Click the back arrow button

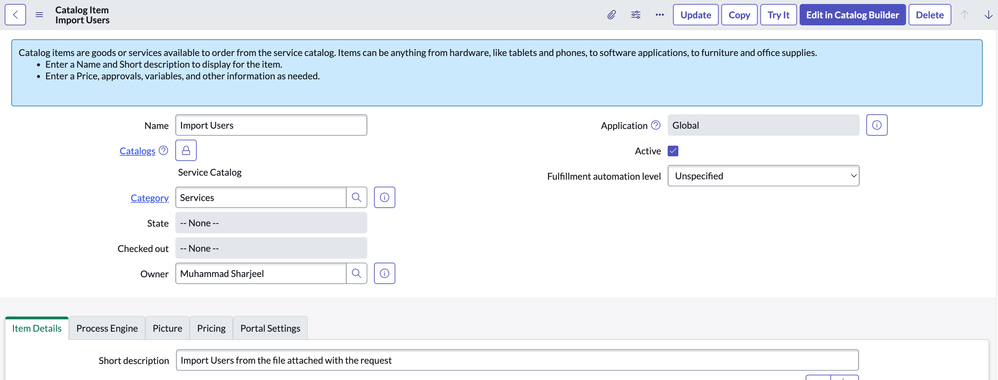point(15,15)
